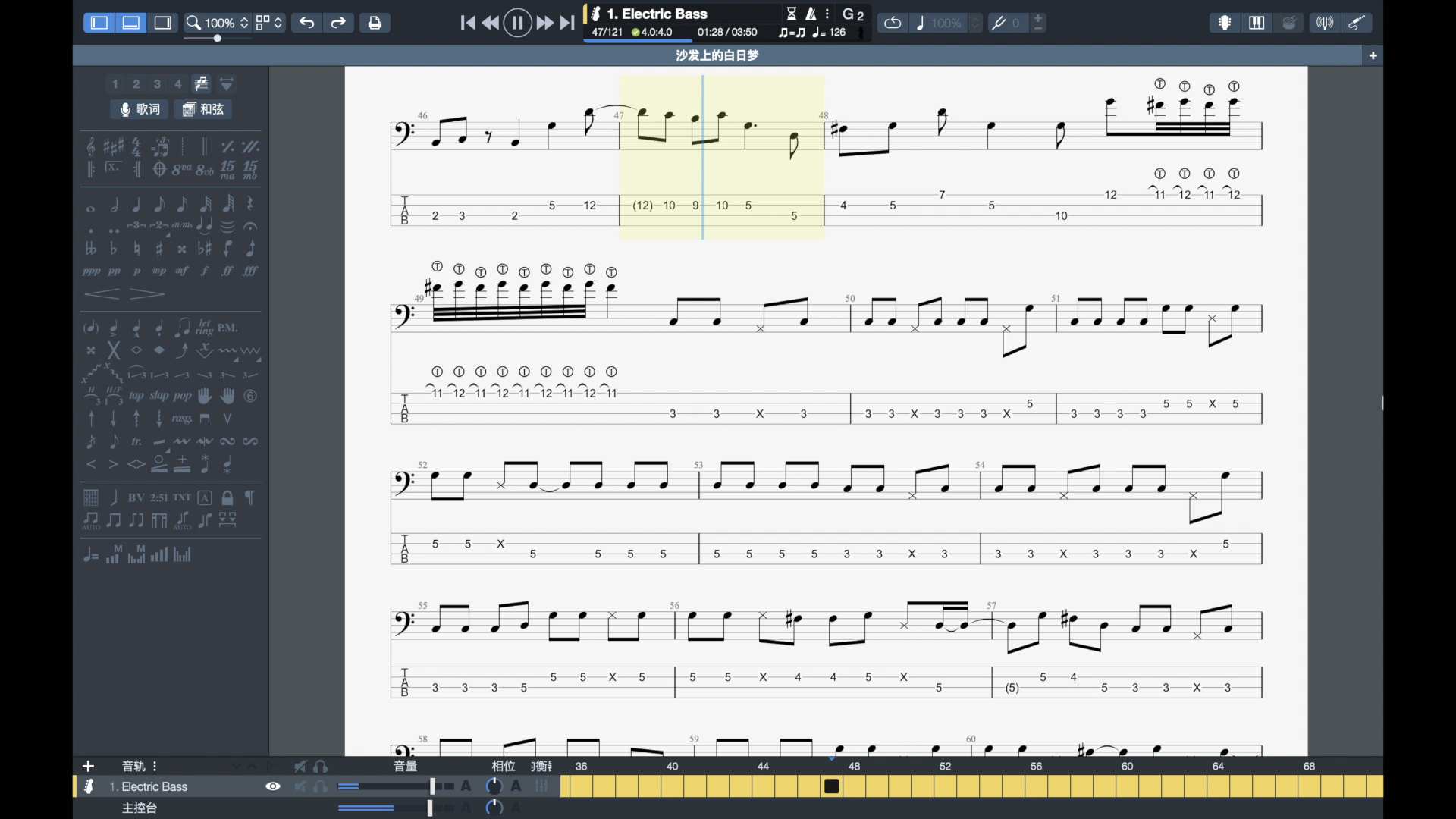Select voice 3 in the palette
This screenshot has height=819, width=1456.
[157, 84]
